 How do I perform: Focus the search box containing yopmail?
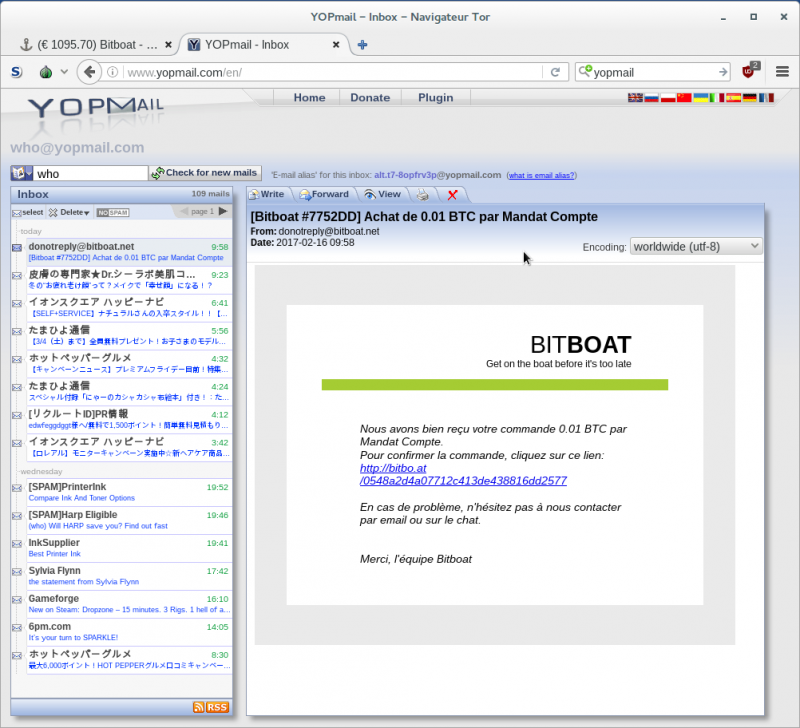(x=655, y=72)
